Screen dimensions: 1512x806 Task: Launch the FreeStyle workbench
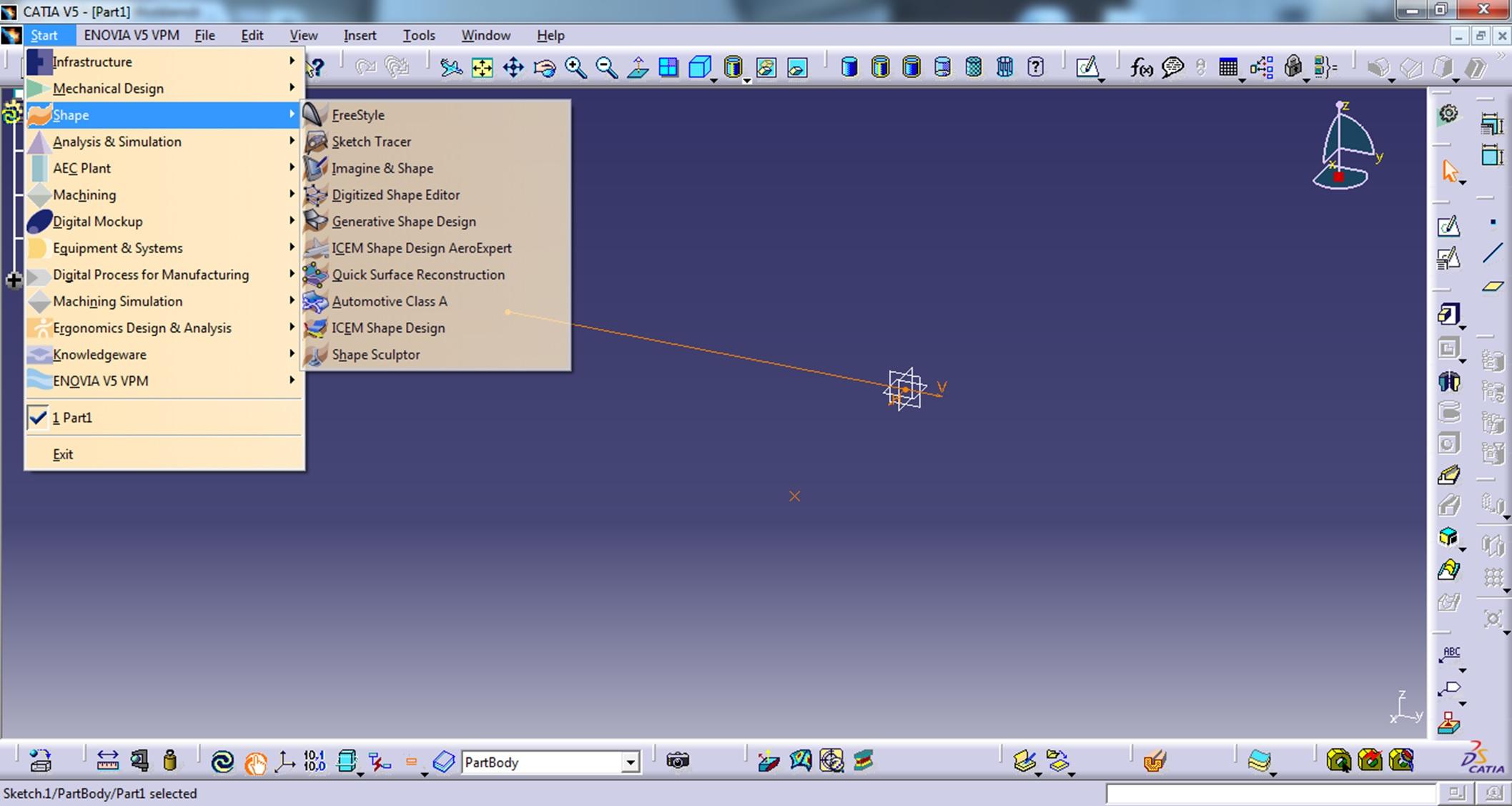[435, 114]
